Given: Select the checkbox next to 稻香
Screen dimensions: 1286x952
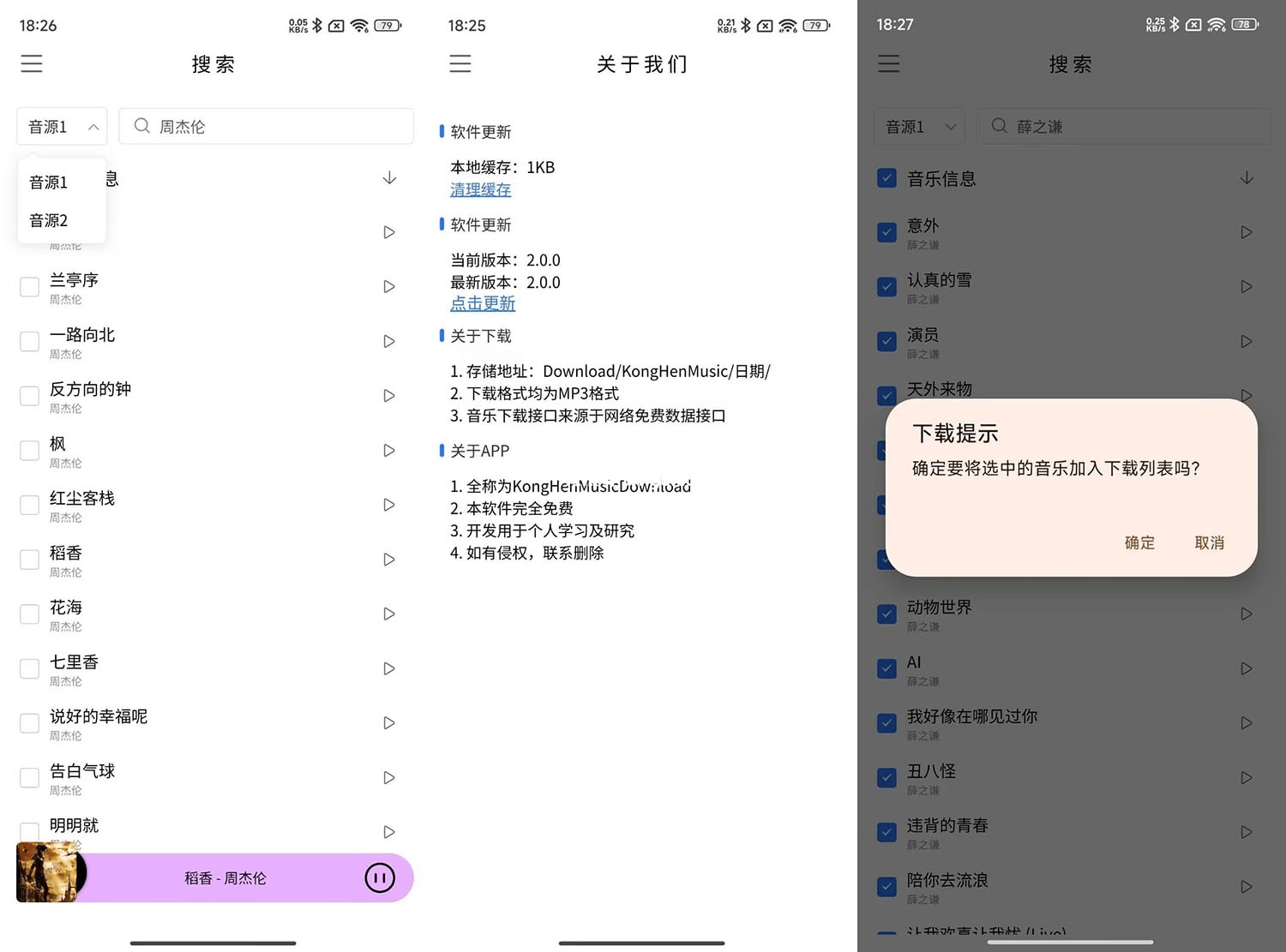Looking at the screenshot, I should [x=28, y=560].
